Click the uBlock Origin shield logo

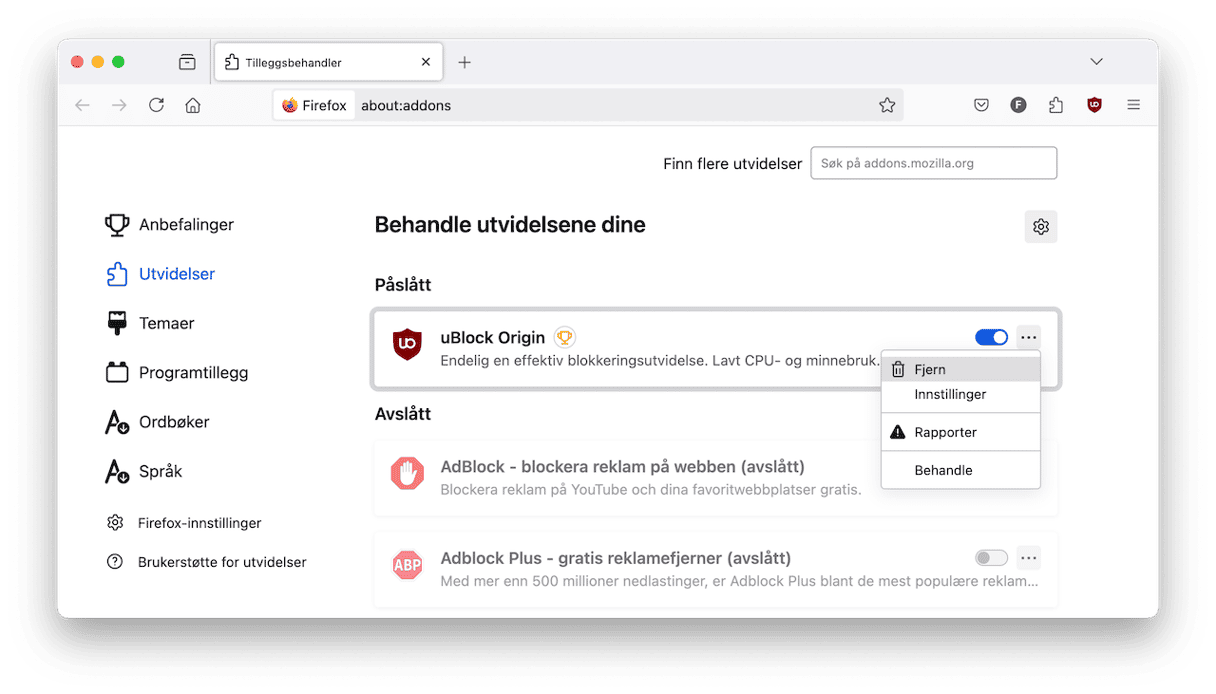[407, 345]
